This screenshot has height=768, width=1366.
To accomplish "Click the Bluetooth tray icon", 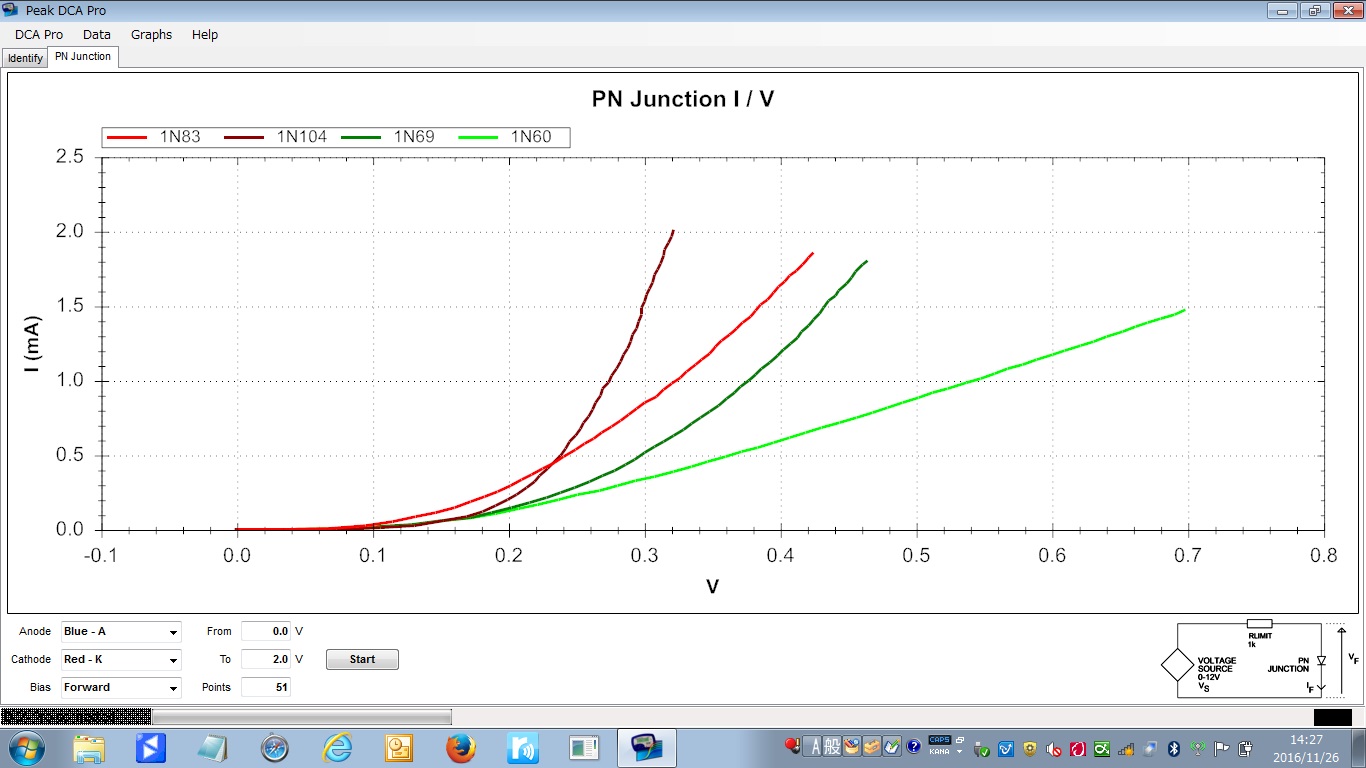I will tap(1174, 748).
